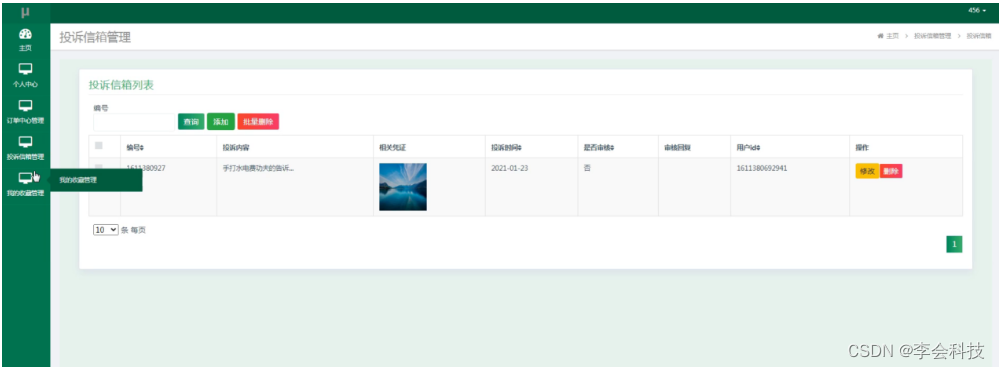Click the yellow 修改 button in the row
This screenshot has width=1000, height=369.
[x=867, y=171]
